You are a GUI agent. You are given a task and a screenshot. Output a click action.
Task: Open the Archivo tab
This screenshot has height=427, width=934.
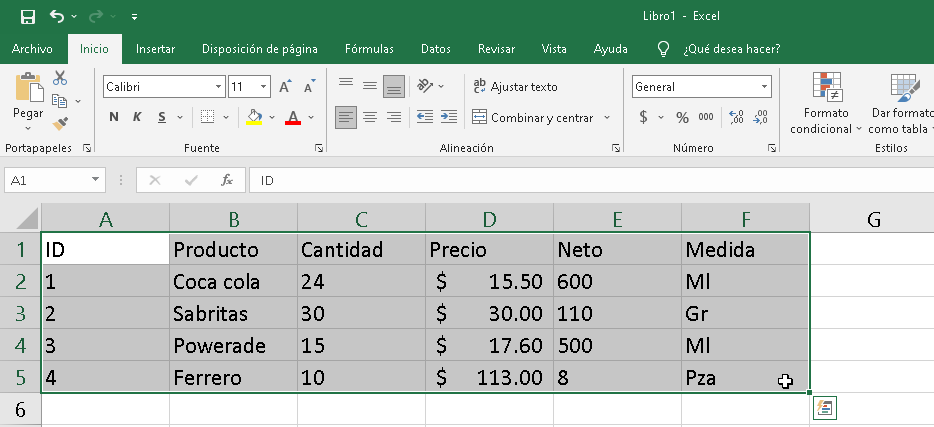32,49
